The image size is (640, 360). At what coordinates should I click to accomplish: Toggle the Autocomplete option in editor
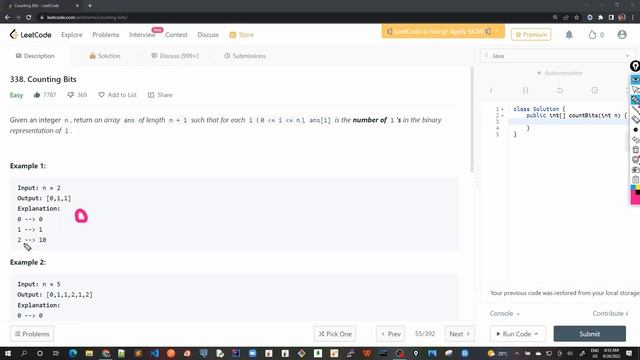559,73
